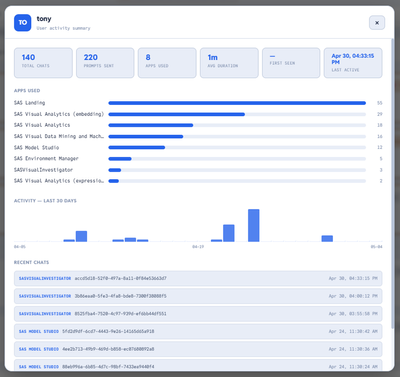Click the SAS Model Studio app label
Image resolution: width=400 pixels, height=377 pixels.
36,147
